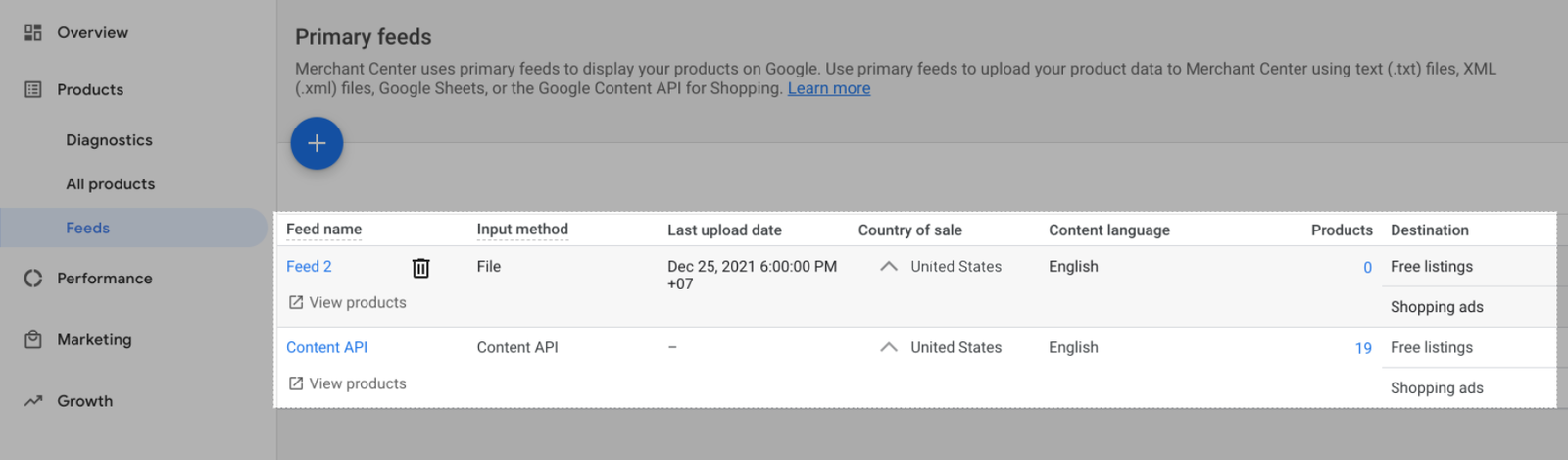Viewport: 1568px width, 460px height.
Task: Open the Learn more link
Action: click(828, 88)
